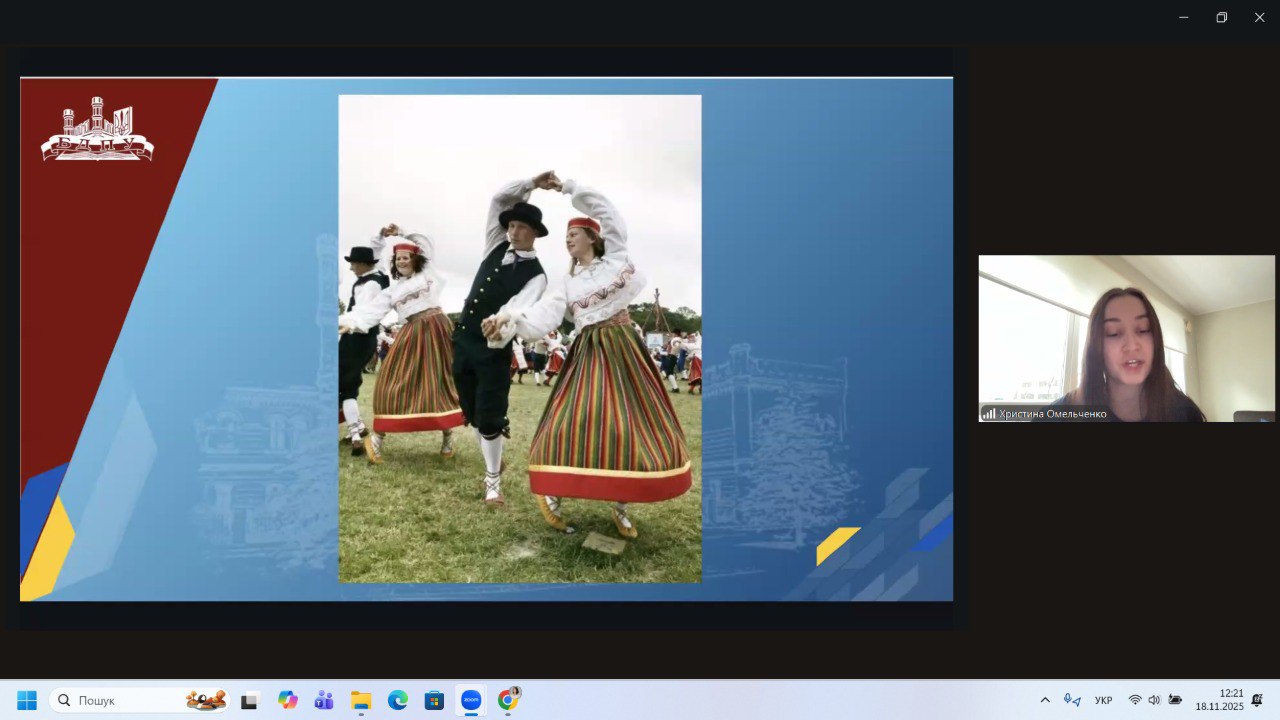Launch Microsoft Edge from the taskbar
The image size is (1280, 720).
point(398,700)
